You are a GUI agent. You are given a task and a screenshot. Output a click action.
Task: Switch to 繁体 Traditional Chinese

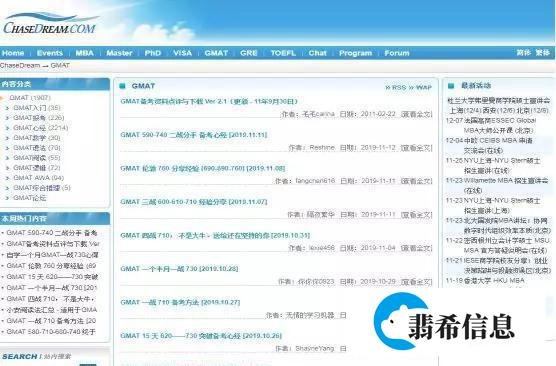(543, 52)
